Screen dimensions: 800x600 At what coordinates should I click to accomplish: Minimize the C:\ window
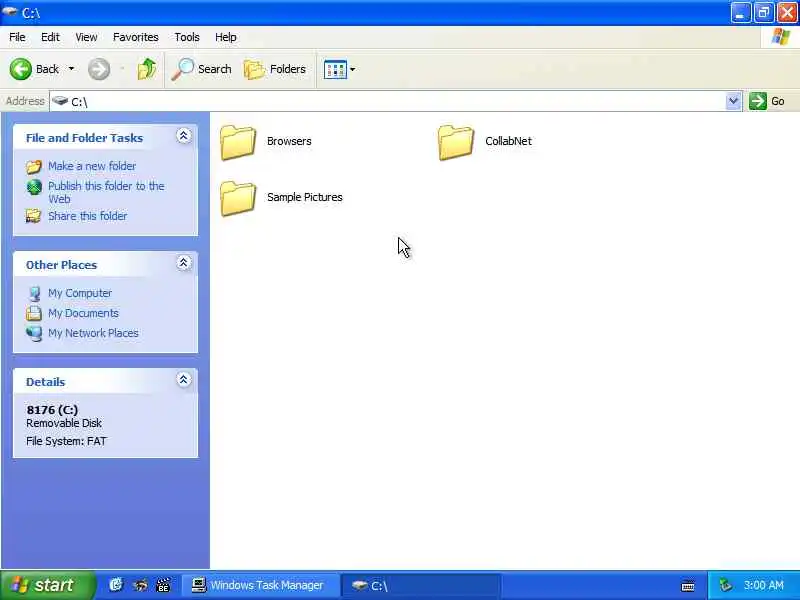click(x=740, y=12)
